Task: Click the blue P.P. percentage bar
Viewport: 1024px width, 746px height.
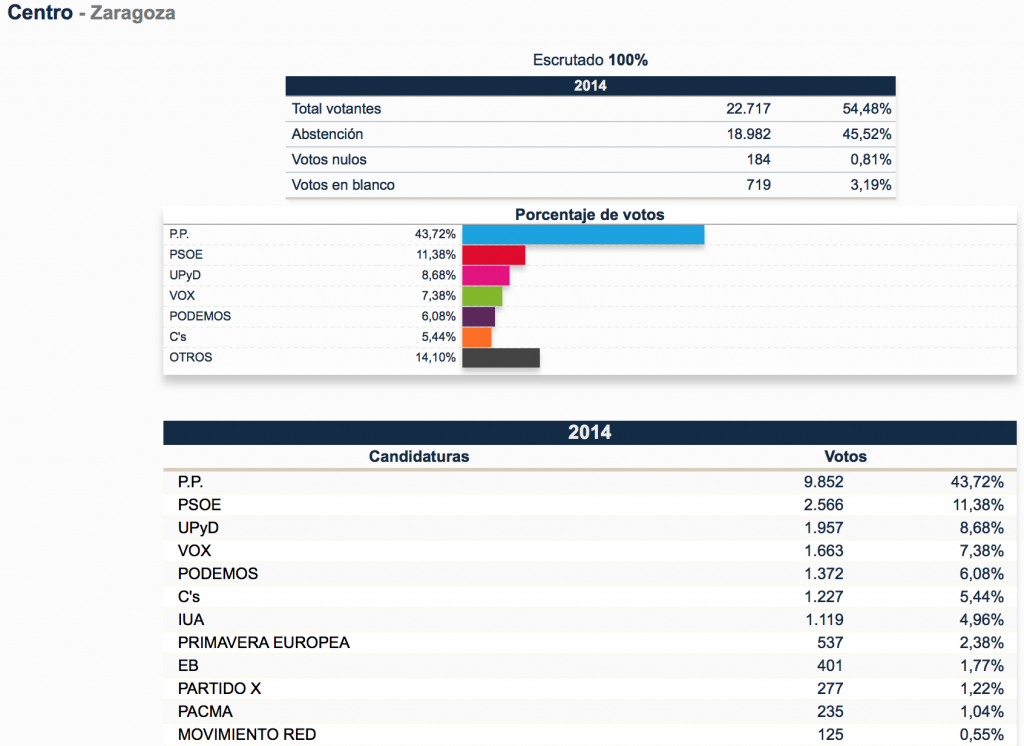Action: [583, 234]
